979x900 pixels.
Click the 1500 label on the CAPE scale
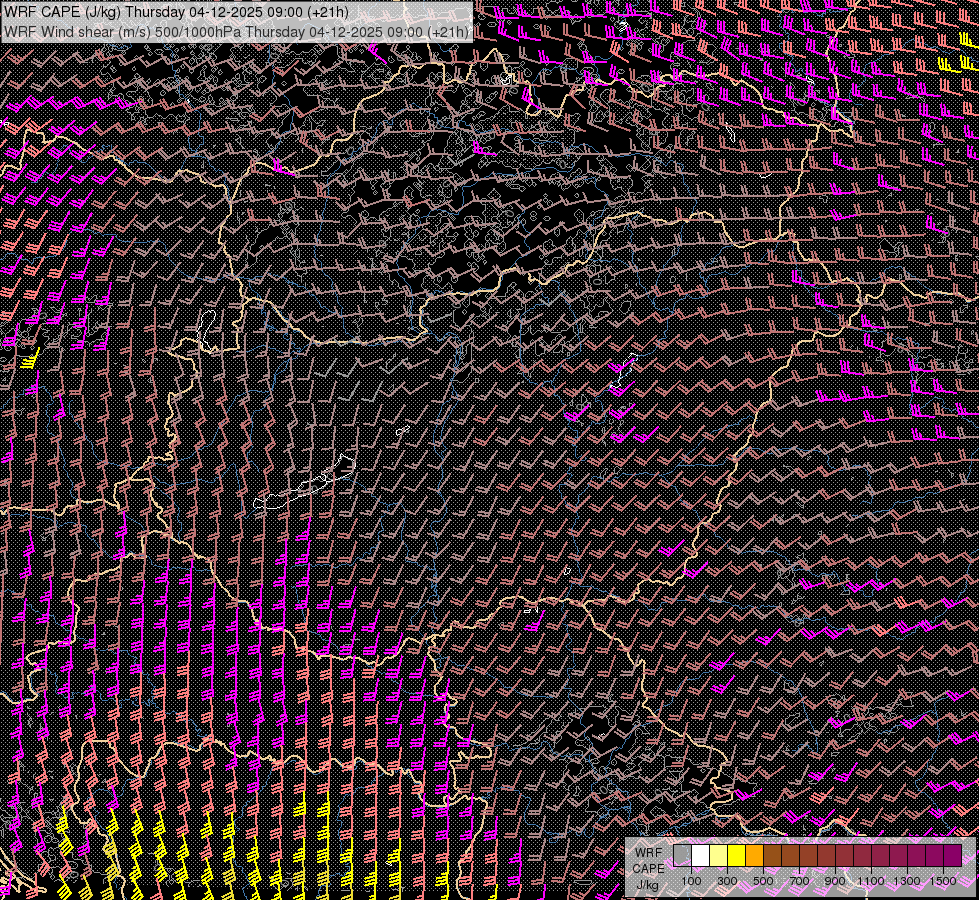(x=943, y=881)
